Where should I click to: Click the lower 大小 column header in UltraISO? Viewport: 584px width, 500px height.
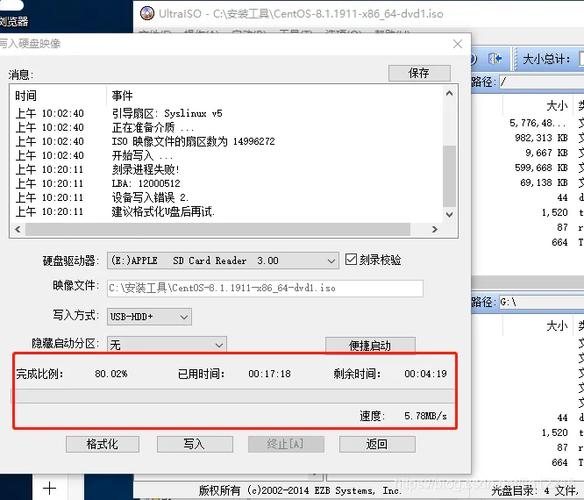coord(557,326)
